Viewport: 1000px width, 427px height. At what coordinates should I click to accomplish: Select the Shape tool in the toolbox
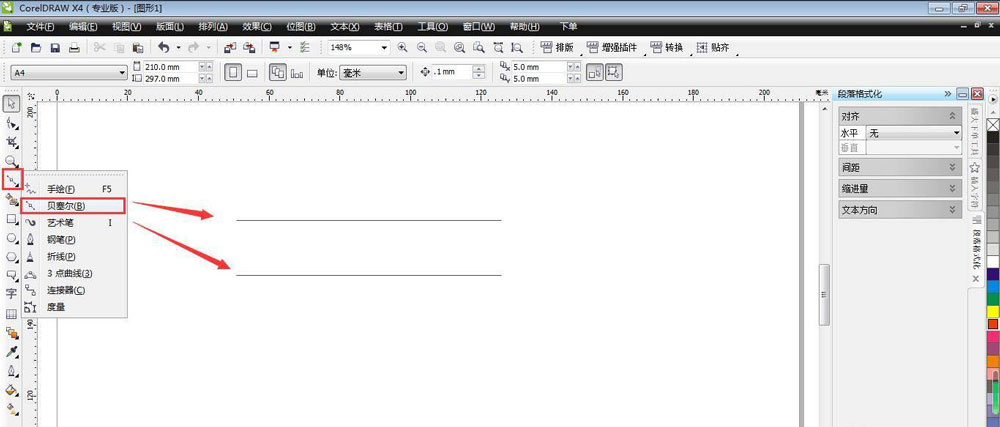pyautogui.click(x=11, y=123)
